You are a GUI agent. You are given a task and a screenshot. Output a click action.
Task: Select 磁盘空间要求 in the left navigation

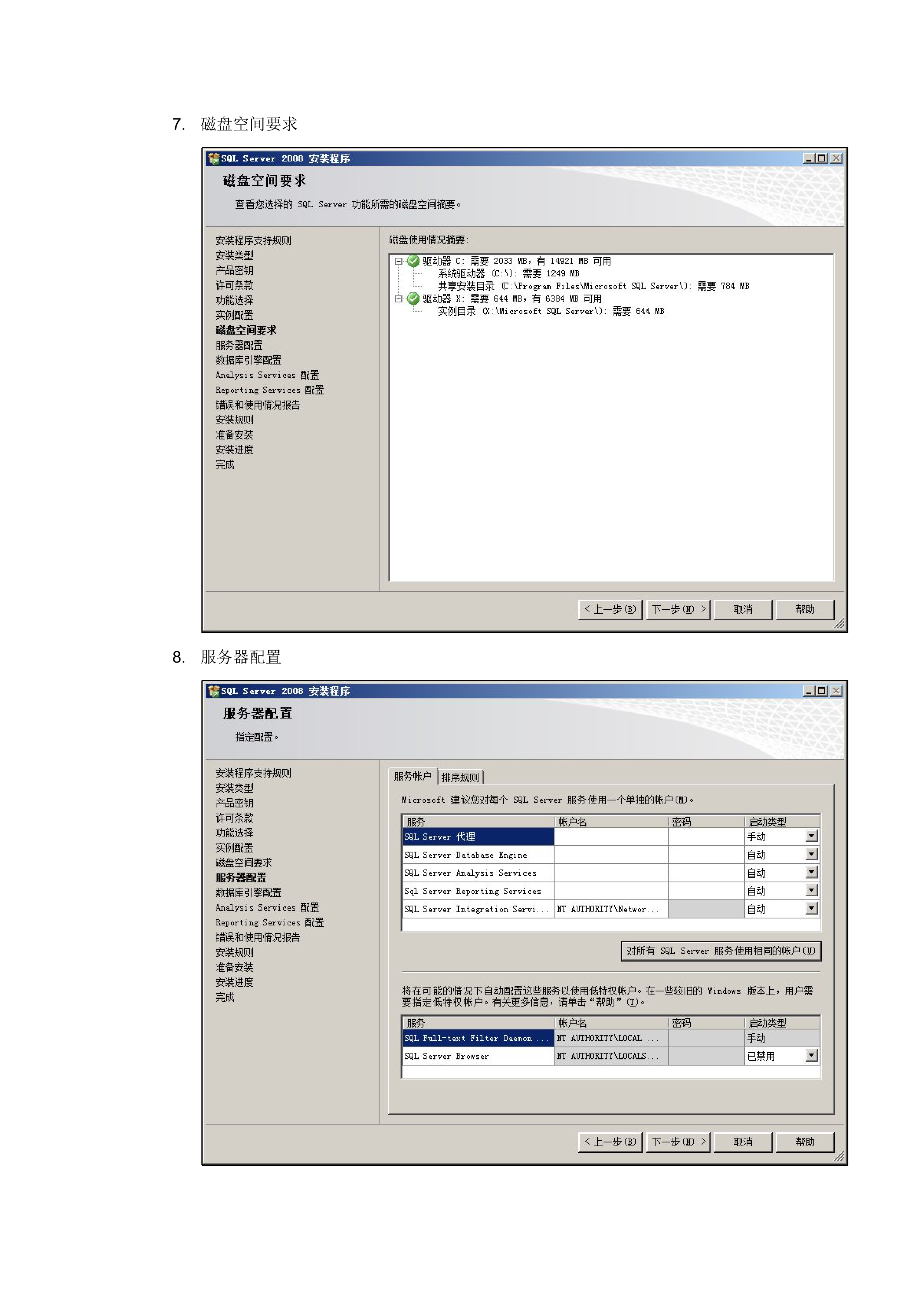tap(246, 330)
